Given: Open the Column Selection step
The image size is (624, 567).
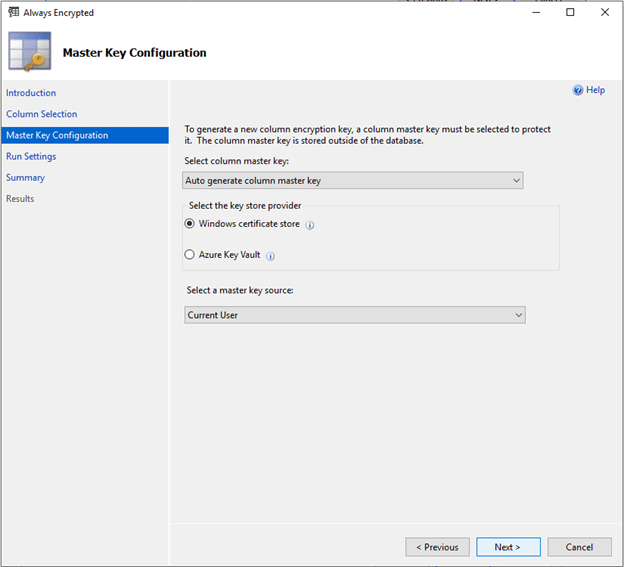Looking at the screenshot, I should click(x=41, y=114).
